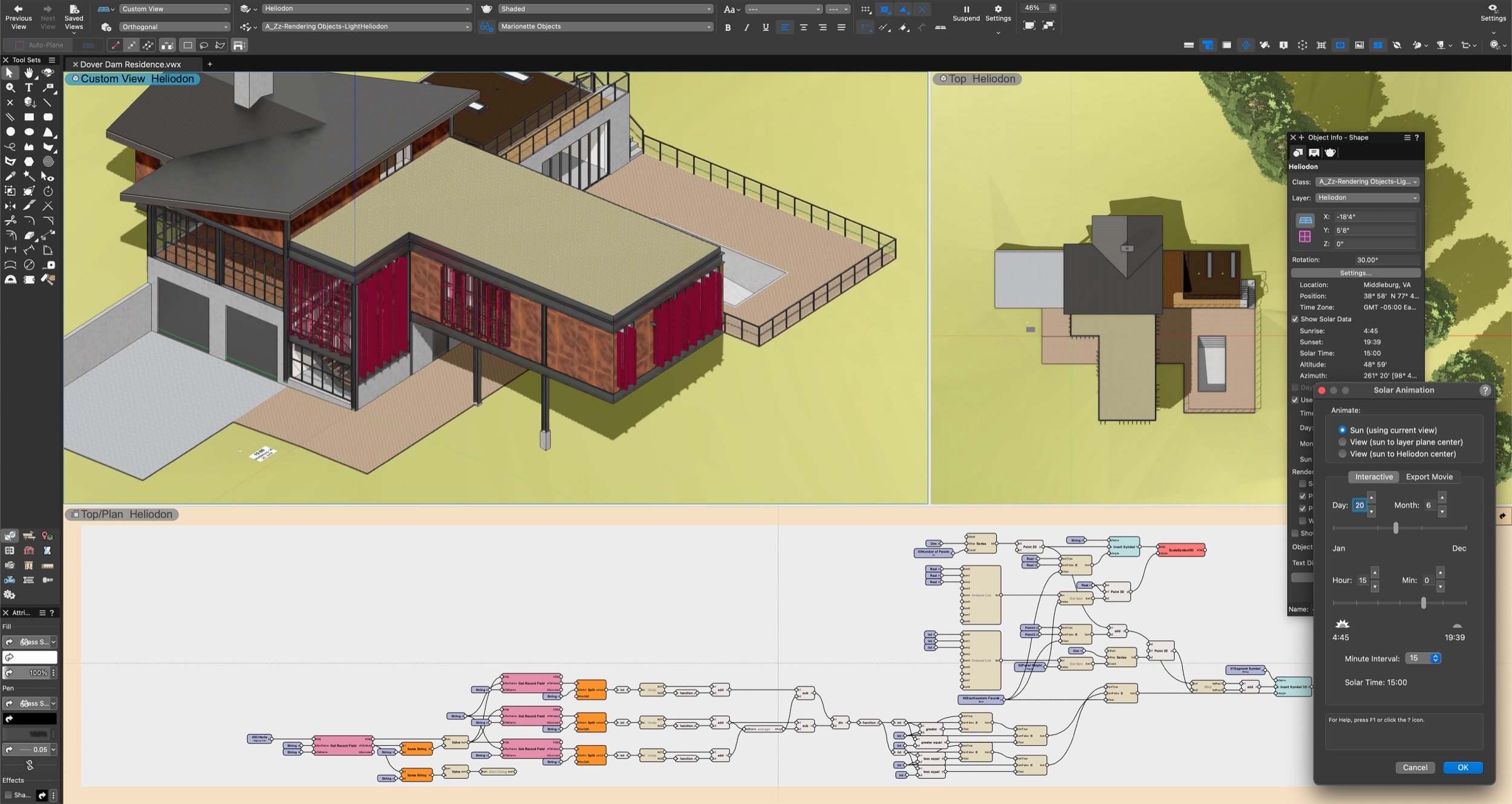
Task: Select 'View (sun to Heliodon center)' option
Action: point(1342,454)
